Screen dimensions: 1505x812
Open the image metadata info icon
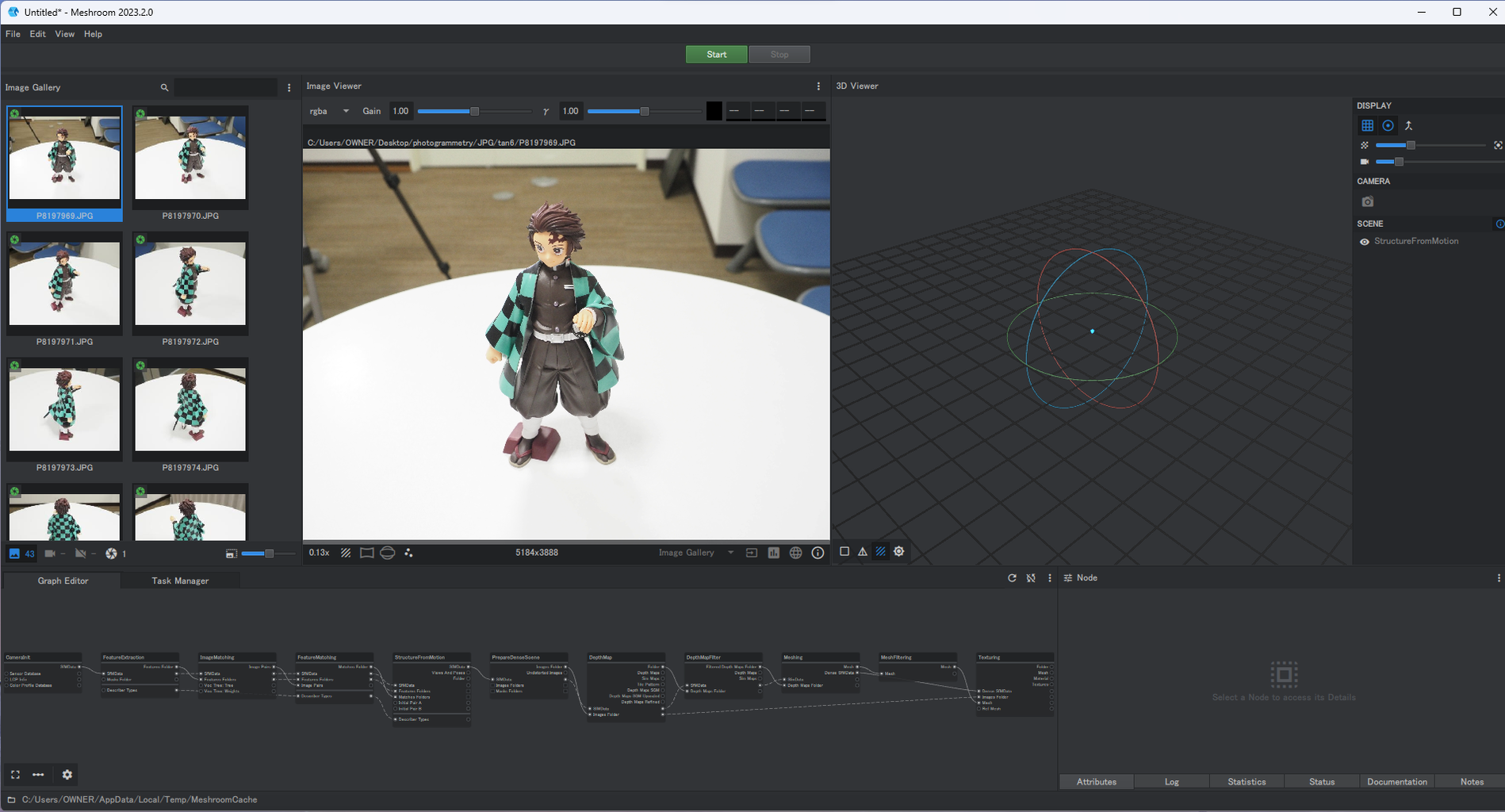(818, 553)
